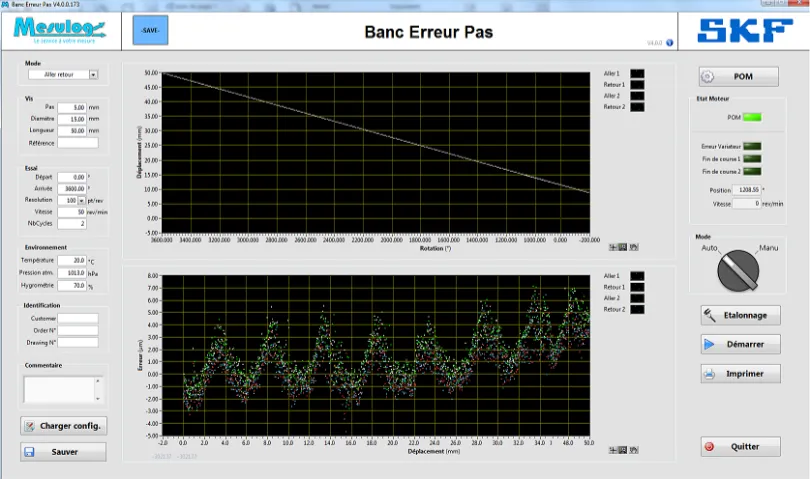Select the zoom tool in top graph palette
Screen dimensions: 810x479
coord(623,248)
